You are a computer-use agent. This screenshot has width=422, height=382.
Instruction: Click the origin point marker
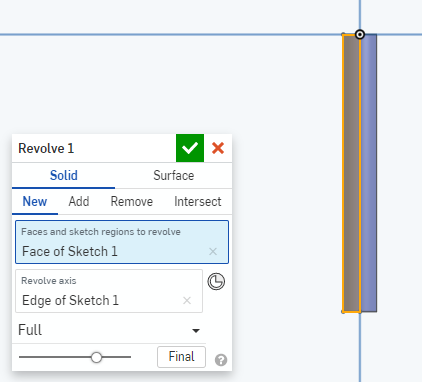pos(360,34)
